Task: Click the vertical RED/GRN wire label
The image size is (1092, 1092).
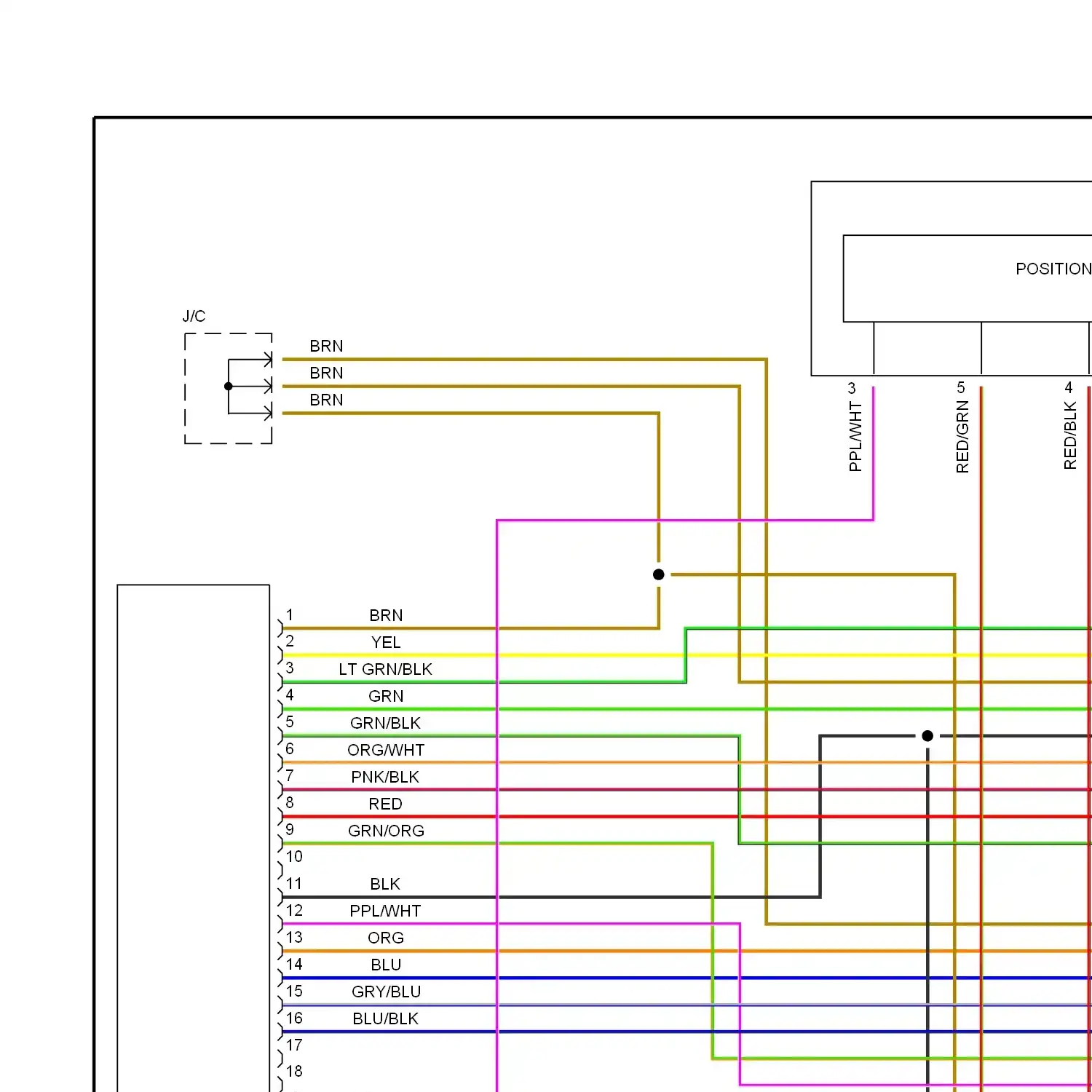Action: point(962,437)
